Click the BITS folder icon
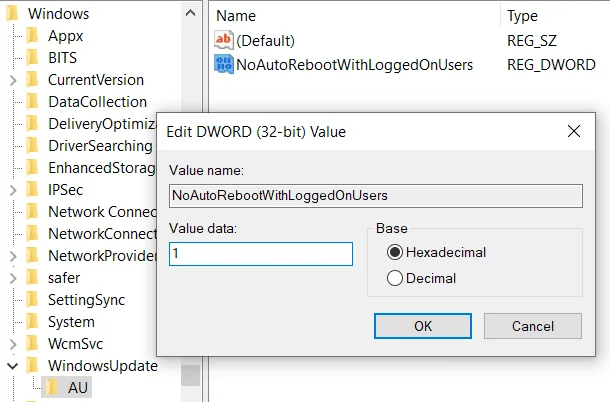 [32, 58]
